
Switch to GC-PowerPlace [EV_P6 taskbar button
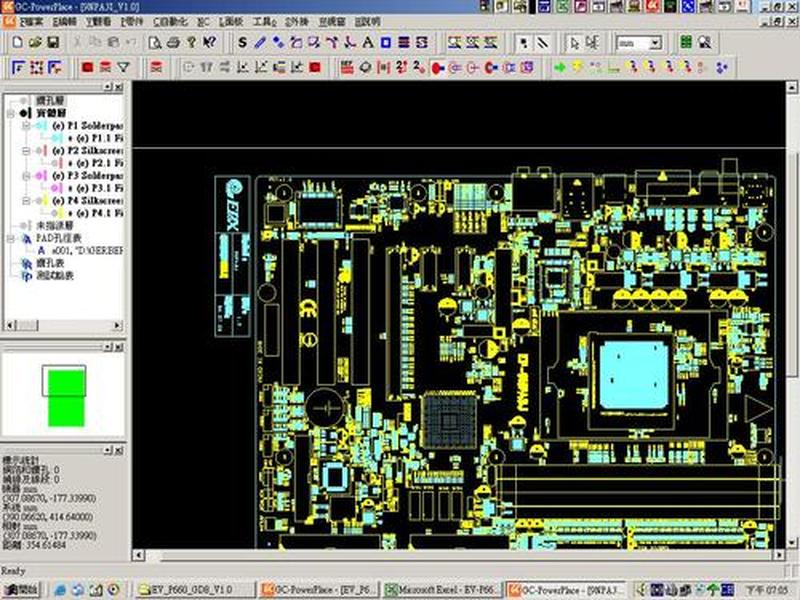318,589
